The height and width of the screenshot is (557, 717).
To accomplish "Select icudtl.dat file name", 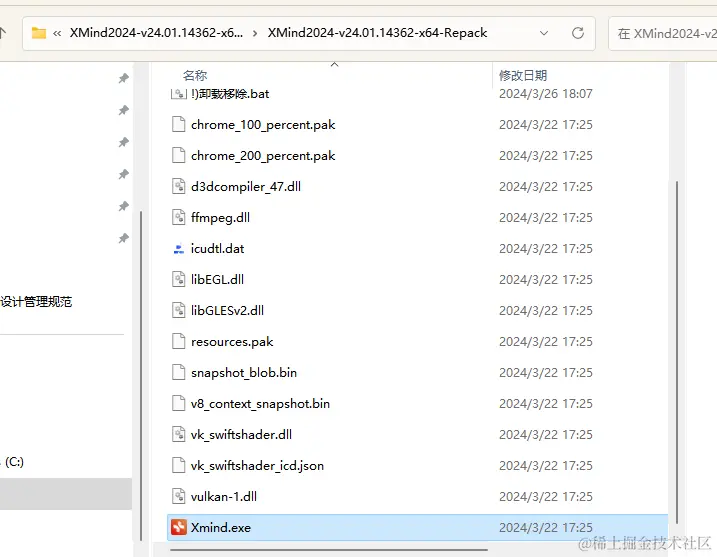I will (x=218, y=249).
